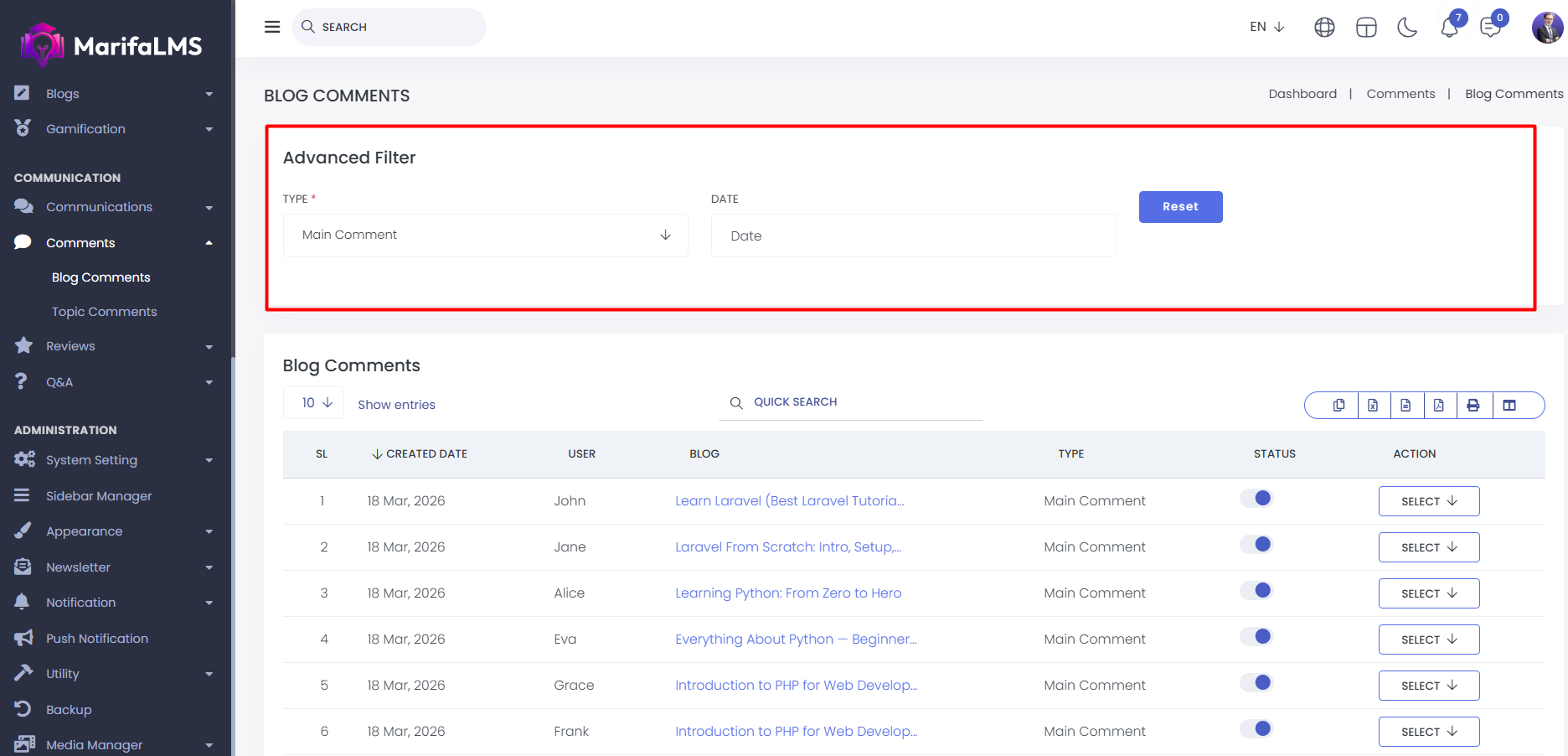Export the table as PDF
1568x756 pixels.
click(1438, 406)
